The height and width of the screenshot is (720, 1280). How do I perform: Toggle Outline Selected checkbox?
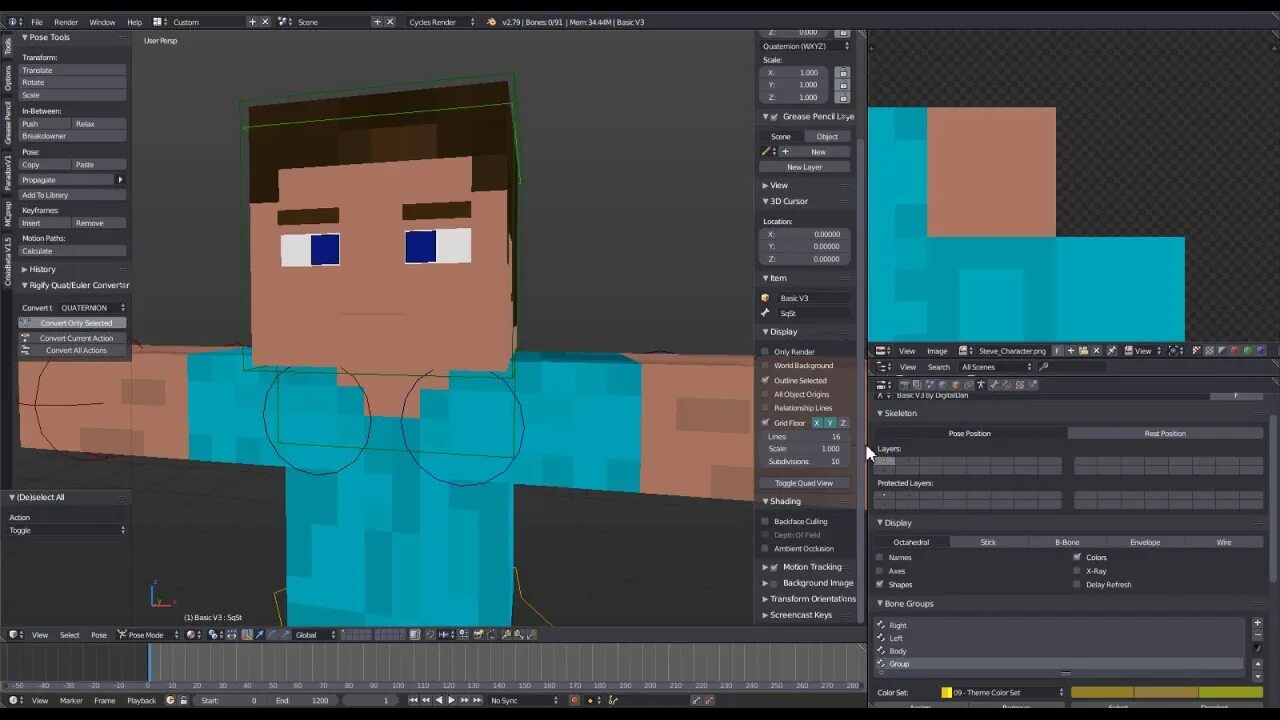pos(766,380)
